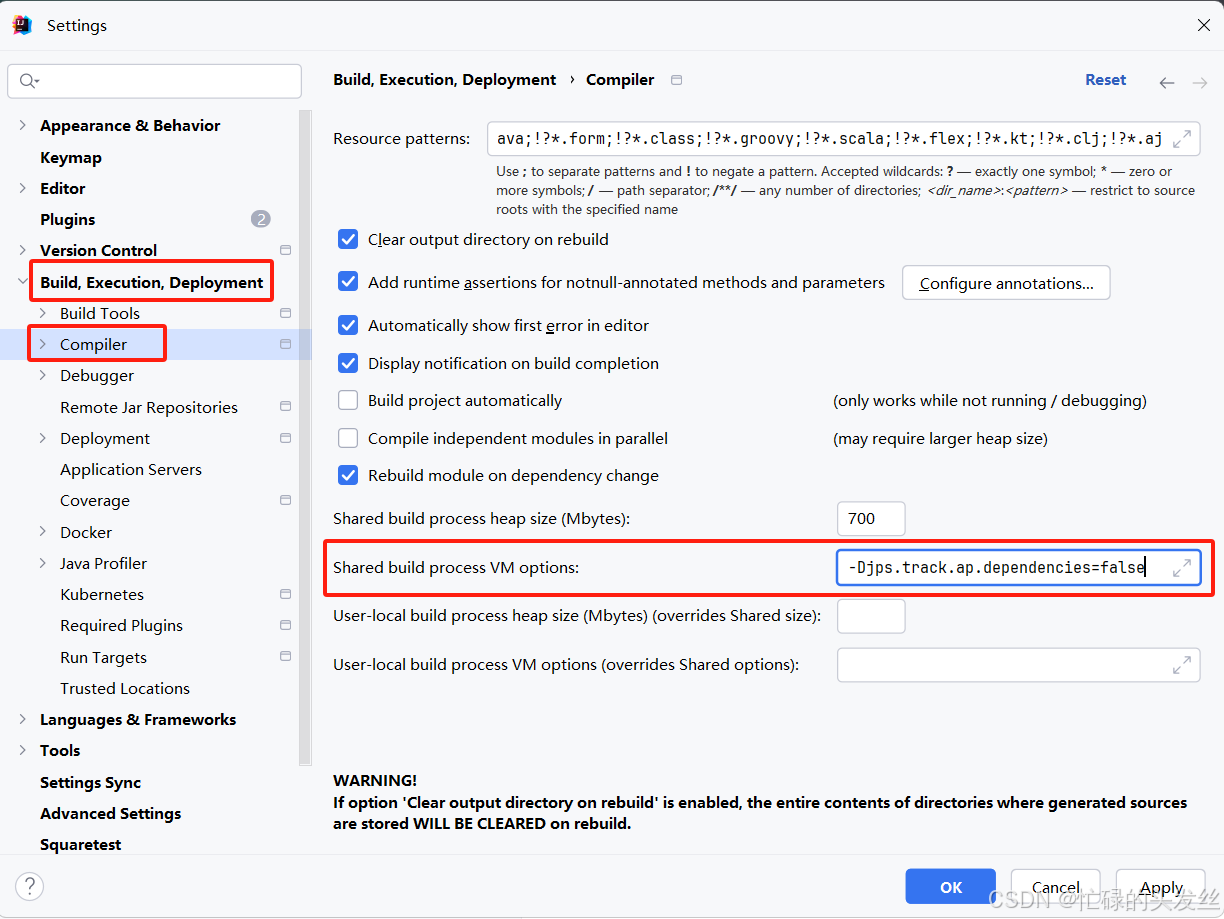The width and height of the screenshot is (1224, 919).
Task: Click Cancel button
Action: (1056, 886)
